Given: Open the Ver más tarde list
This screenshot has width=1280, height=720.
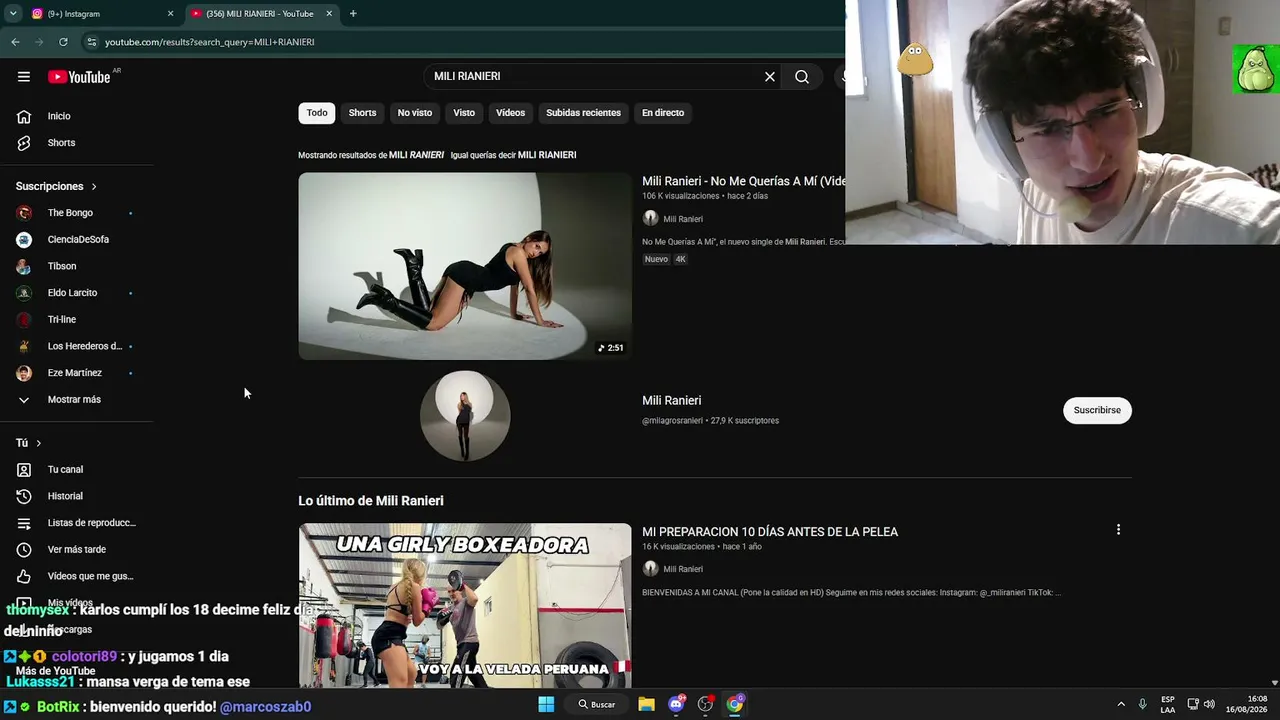Looking at the screenshot, I should point(78,550).
